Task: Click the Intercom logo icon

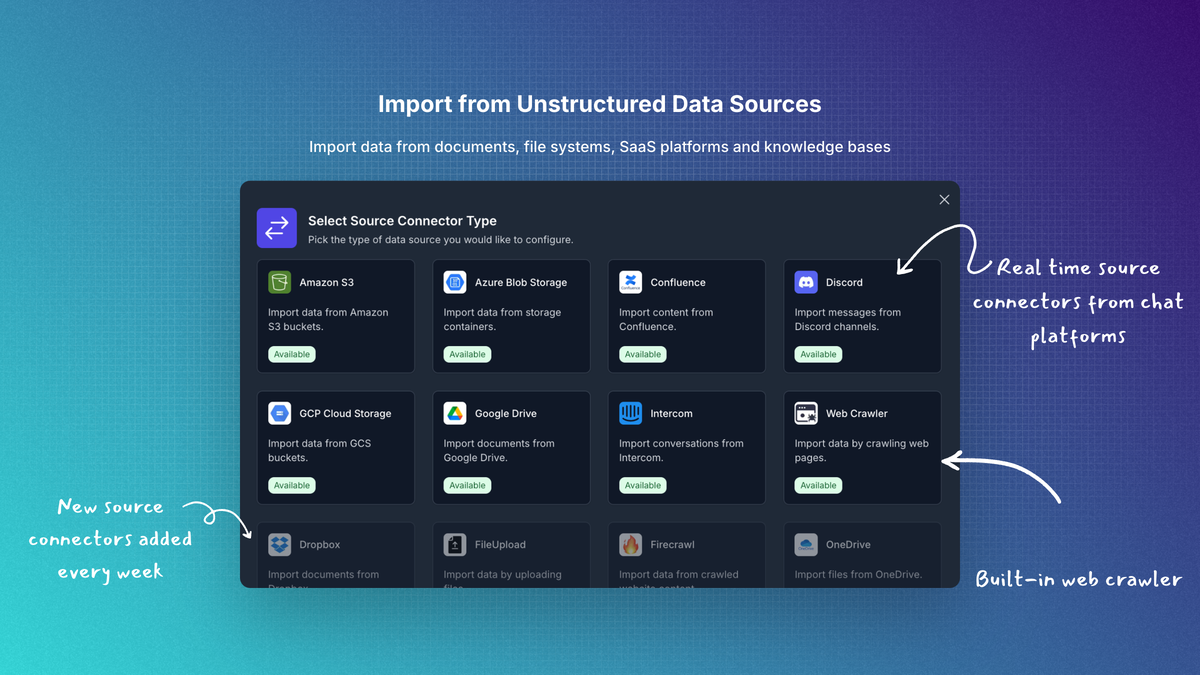Action: 630,413
